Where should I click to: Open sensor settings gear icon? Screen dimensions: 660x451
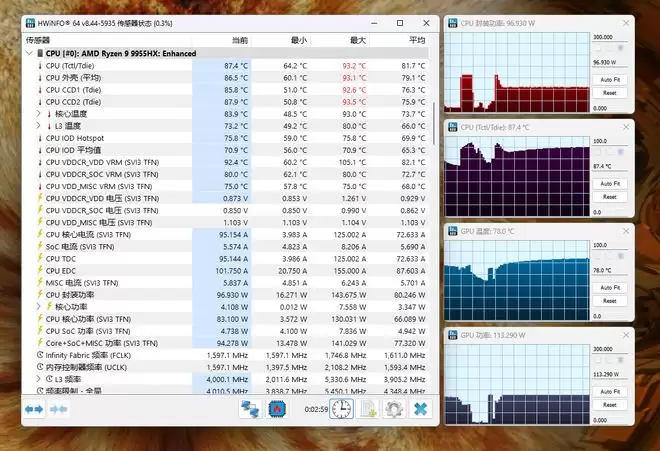click(x=394, y=409)
